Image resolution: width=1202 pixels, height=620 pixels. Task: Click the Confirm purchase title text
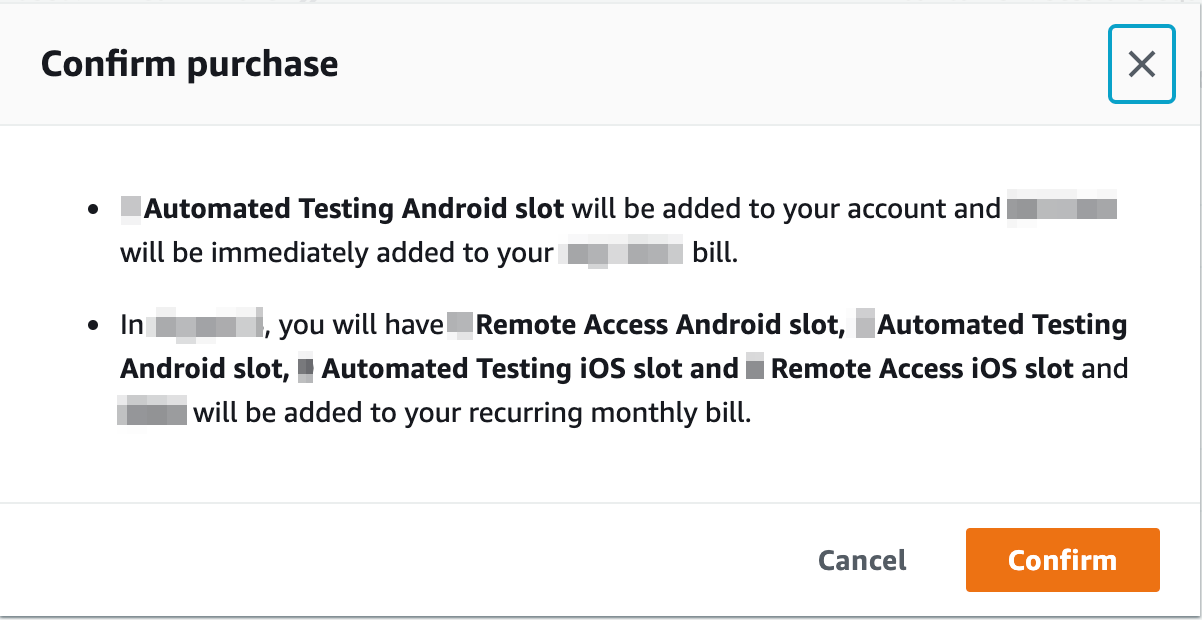tap(189, 64)
